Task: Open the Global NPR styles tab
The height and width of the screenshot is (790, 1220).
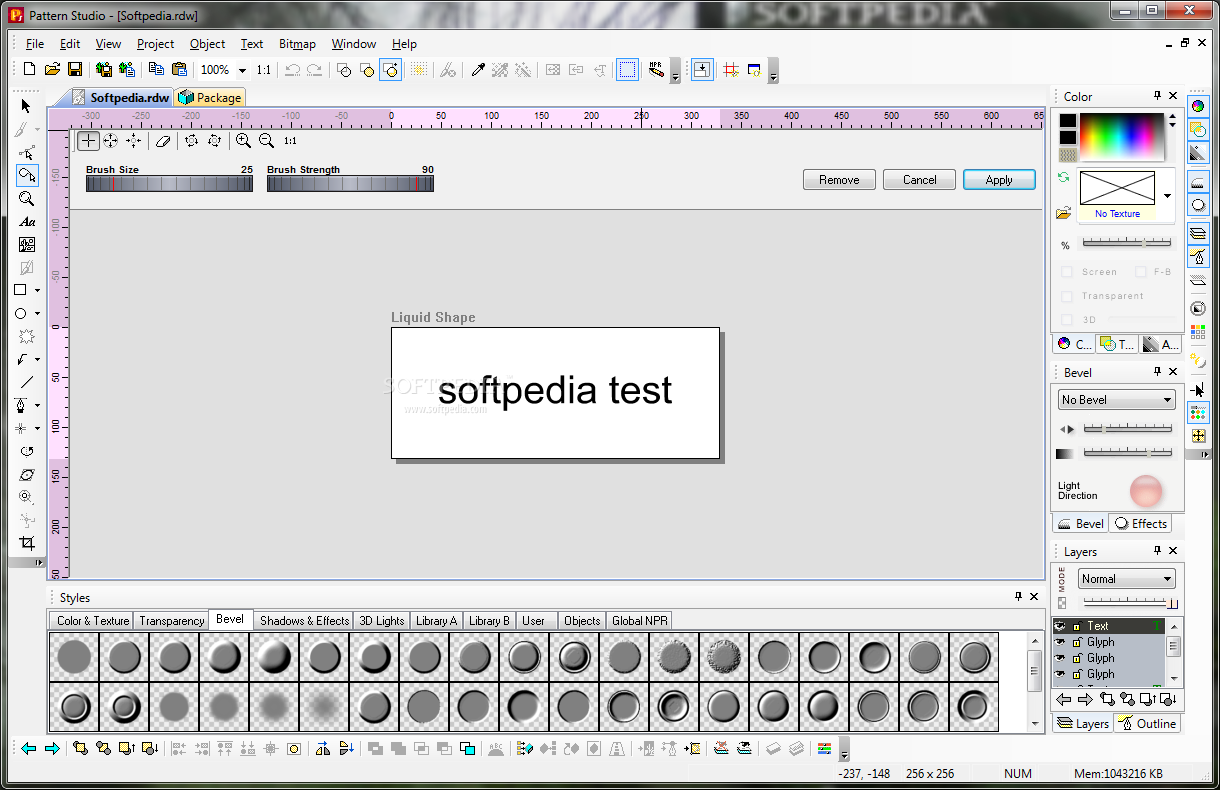Action: [640, 621]
